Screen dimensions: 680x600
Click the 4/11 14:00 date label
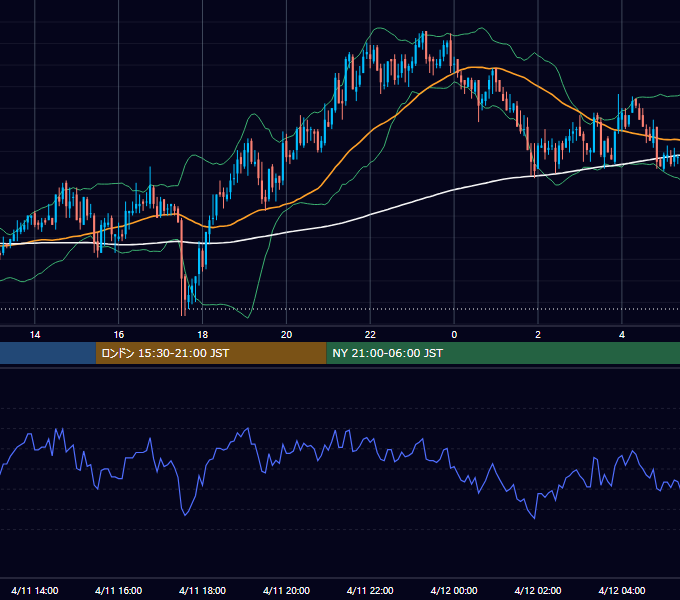tap(35, 590)
